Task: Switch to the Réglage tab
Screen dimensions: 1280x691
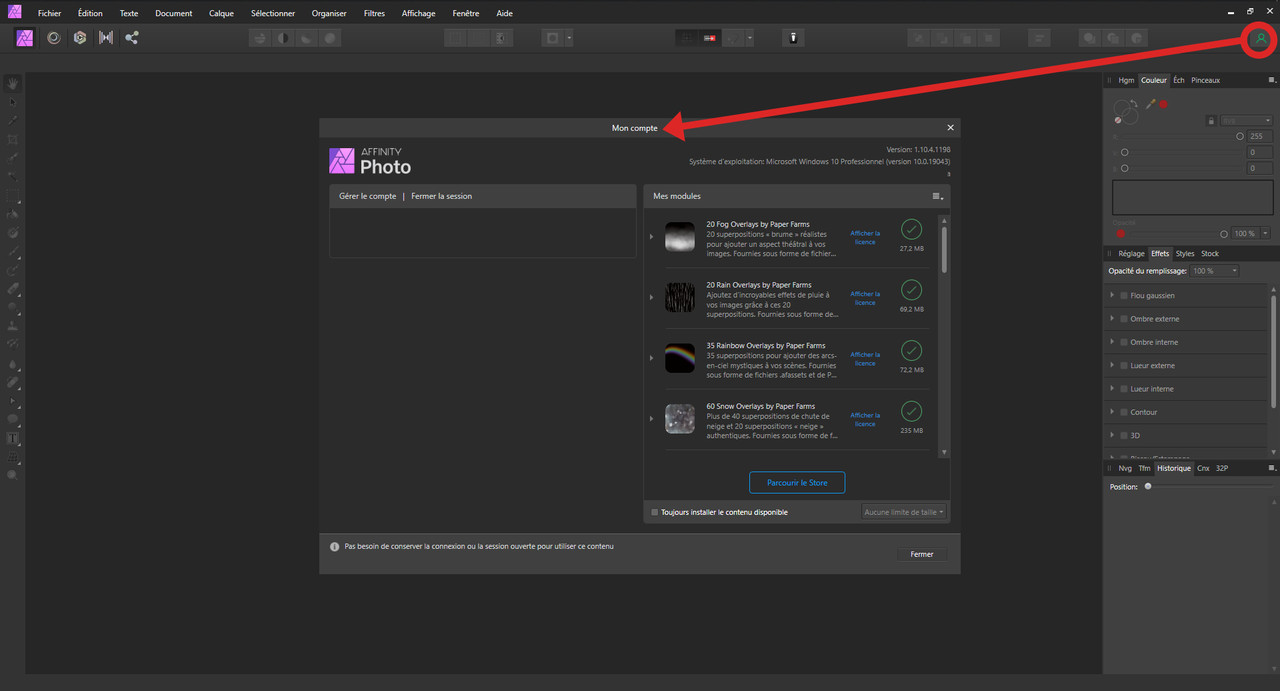Action: click(1131, 254)
